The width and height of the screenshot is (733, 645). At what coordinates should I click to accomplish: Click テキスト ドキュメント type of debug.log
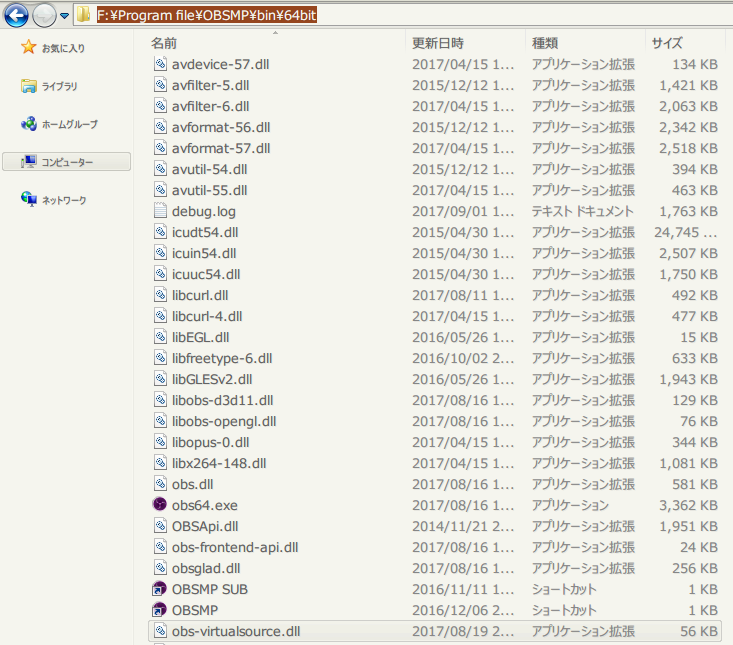(x=582, y=211)
